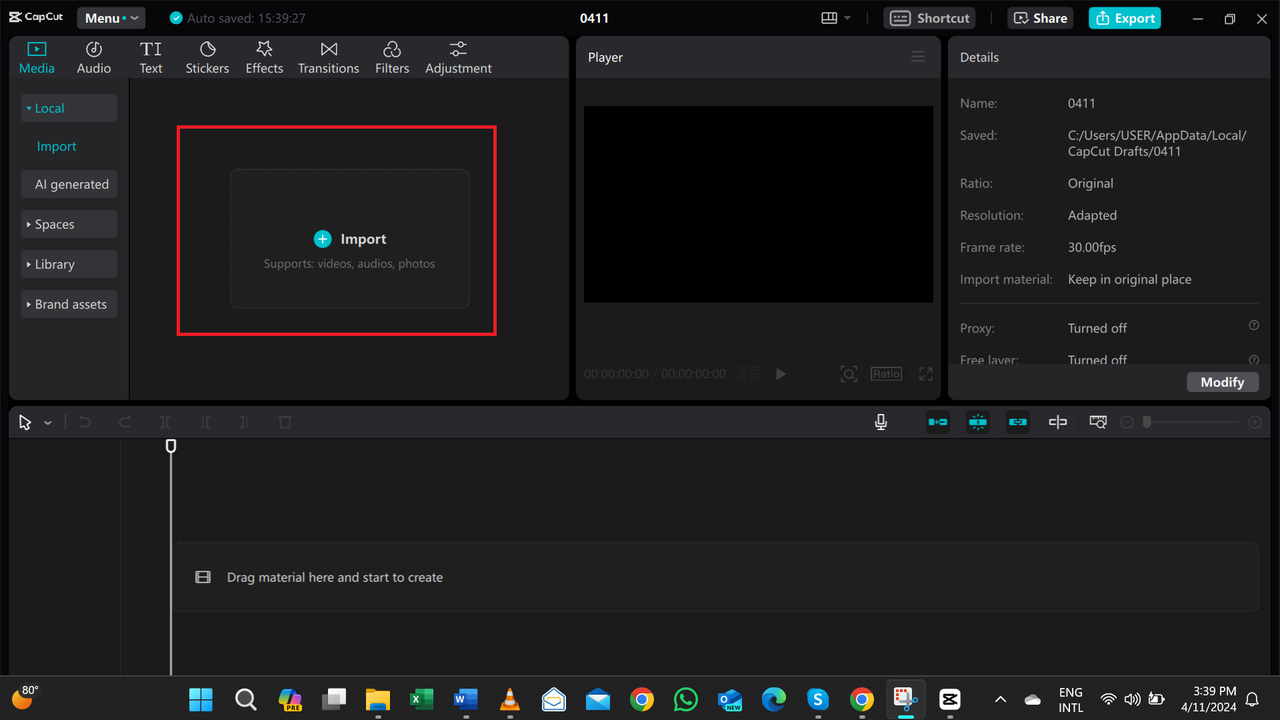Start a voiceover recording with the microphone
1280x720 pixels.
[880, 421]
